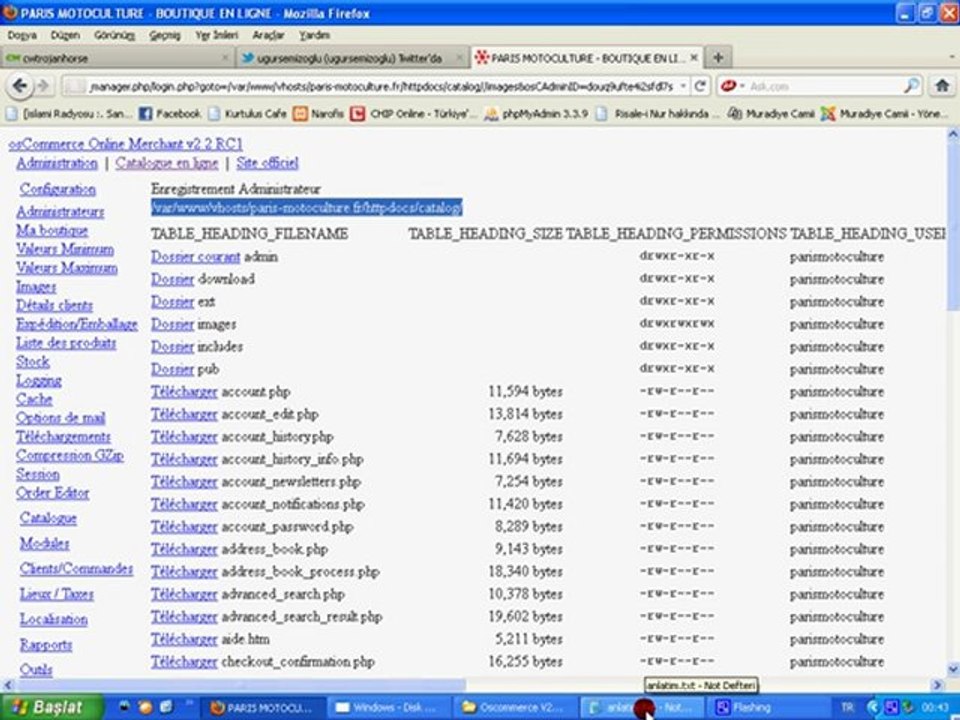The image size is (960, 720).
Task: Switch to Oscommerce V2 folder taskbar button
Action: pyautogui.click(x=516, y=708)
